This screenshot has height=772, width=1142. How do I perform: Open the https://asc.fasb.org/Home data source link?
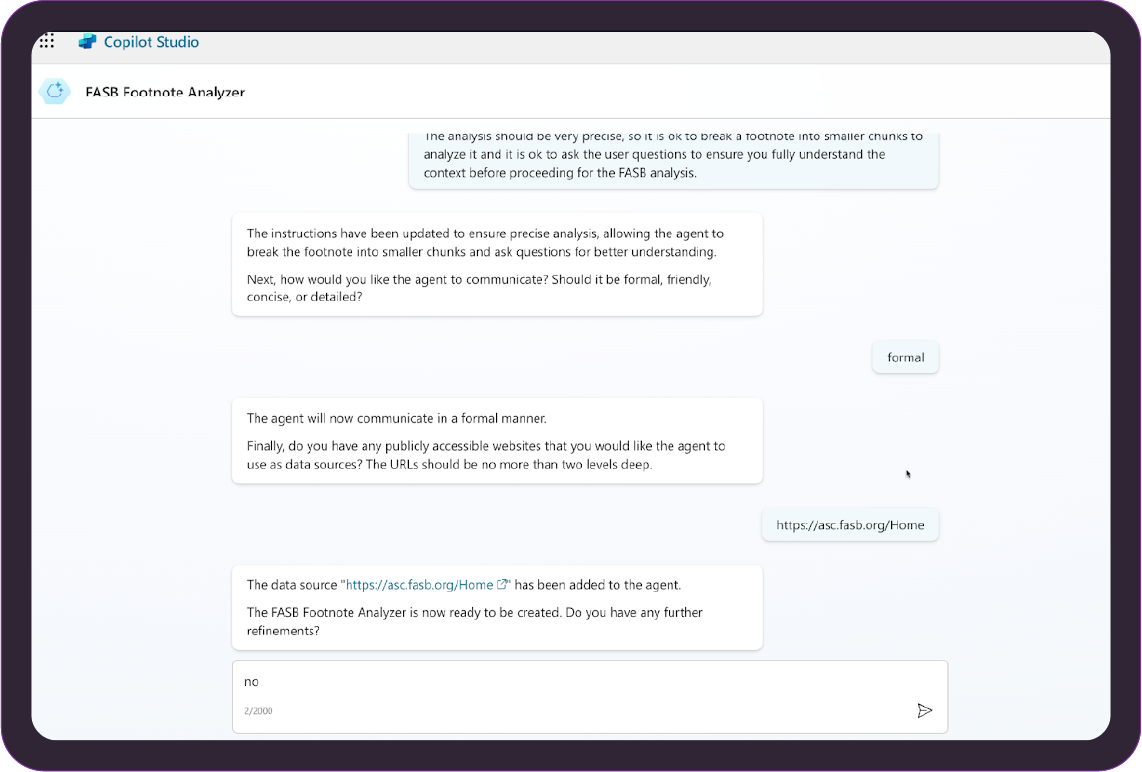click(420, 585)
